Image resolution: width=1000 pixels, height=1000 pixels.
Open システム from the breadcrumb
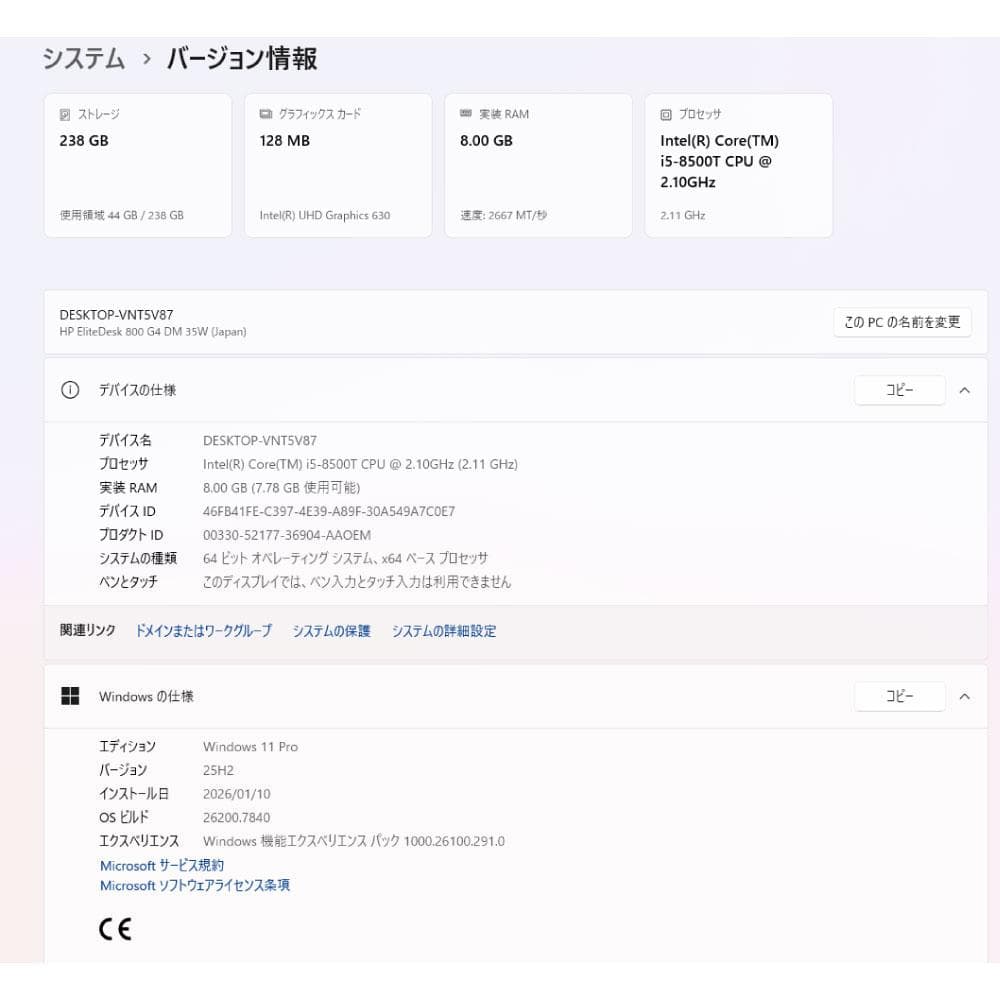coord(79,58)
